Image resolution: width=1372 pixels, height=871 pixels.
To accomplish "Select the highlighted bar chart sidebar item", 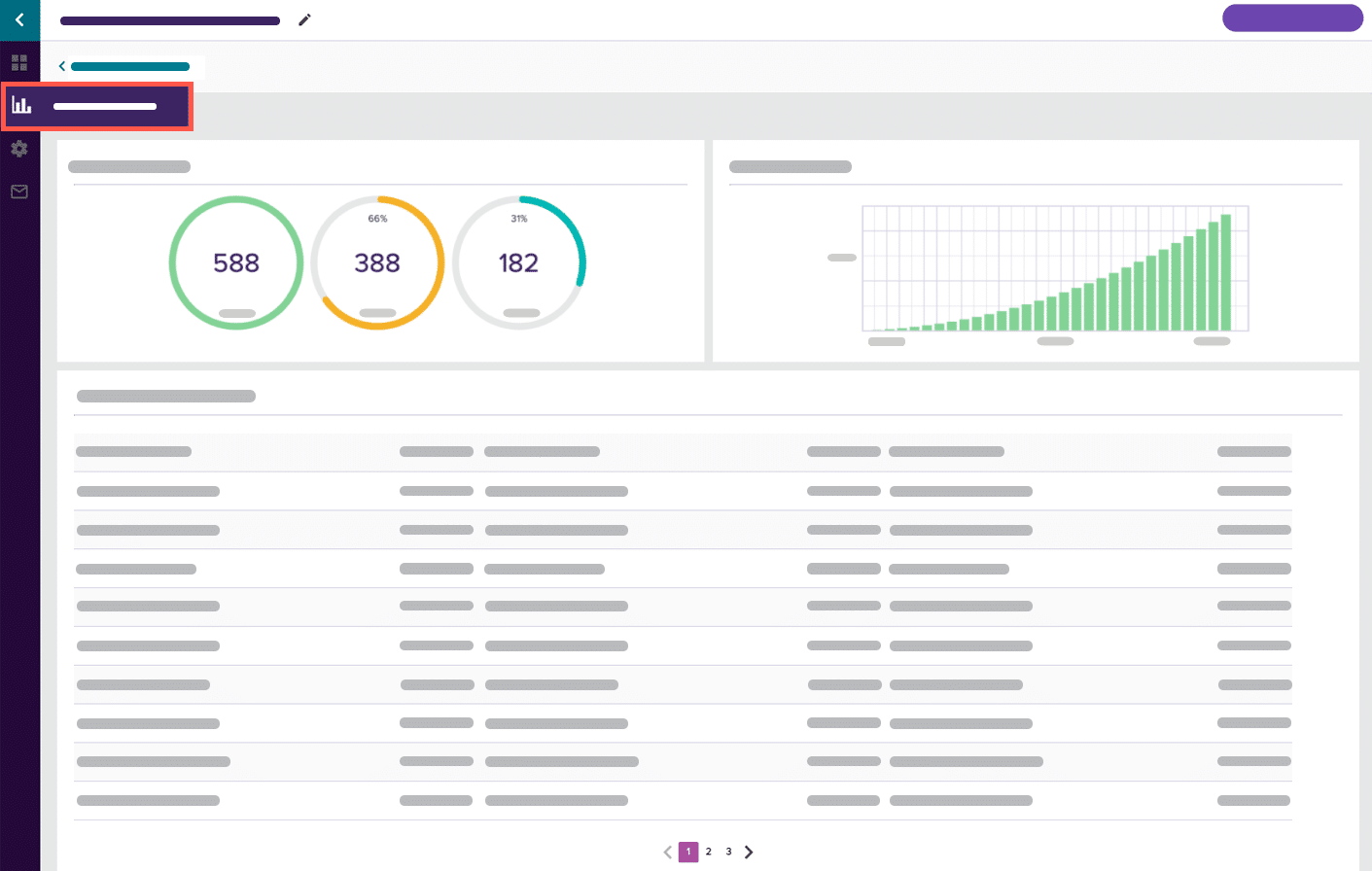I will point(97,106).
